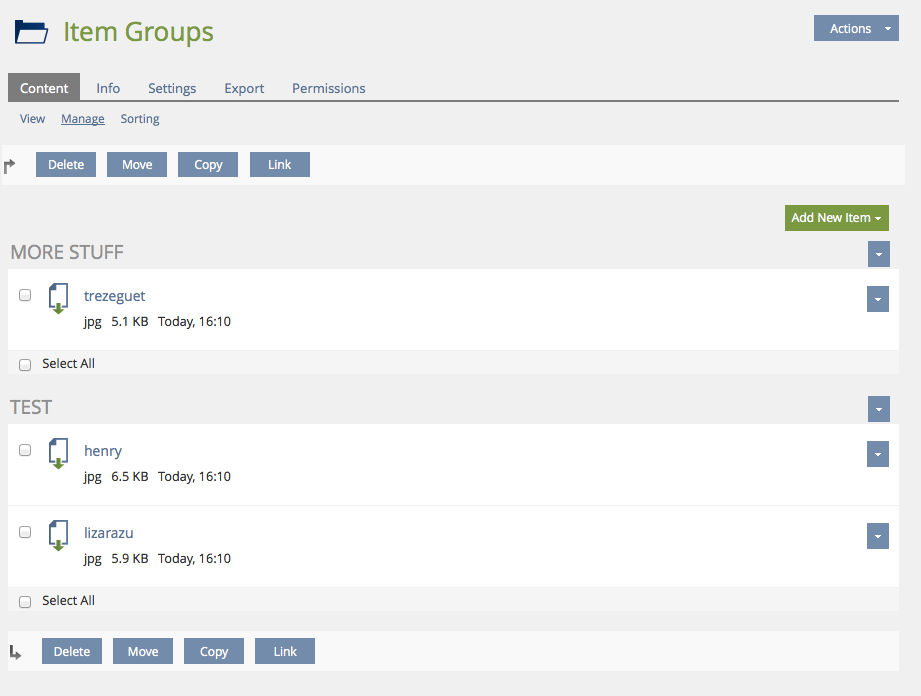The height and width of the screenshot is (696, 921).
Task: Go to the Sorting sub-view
Action: click(x=140, y=119)
